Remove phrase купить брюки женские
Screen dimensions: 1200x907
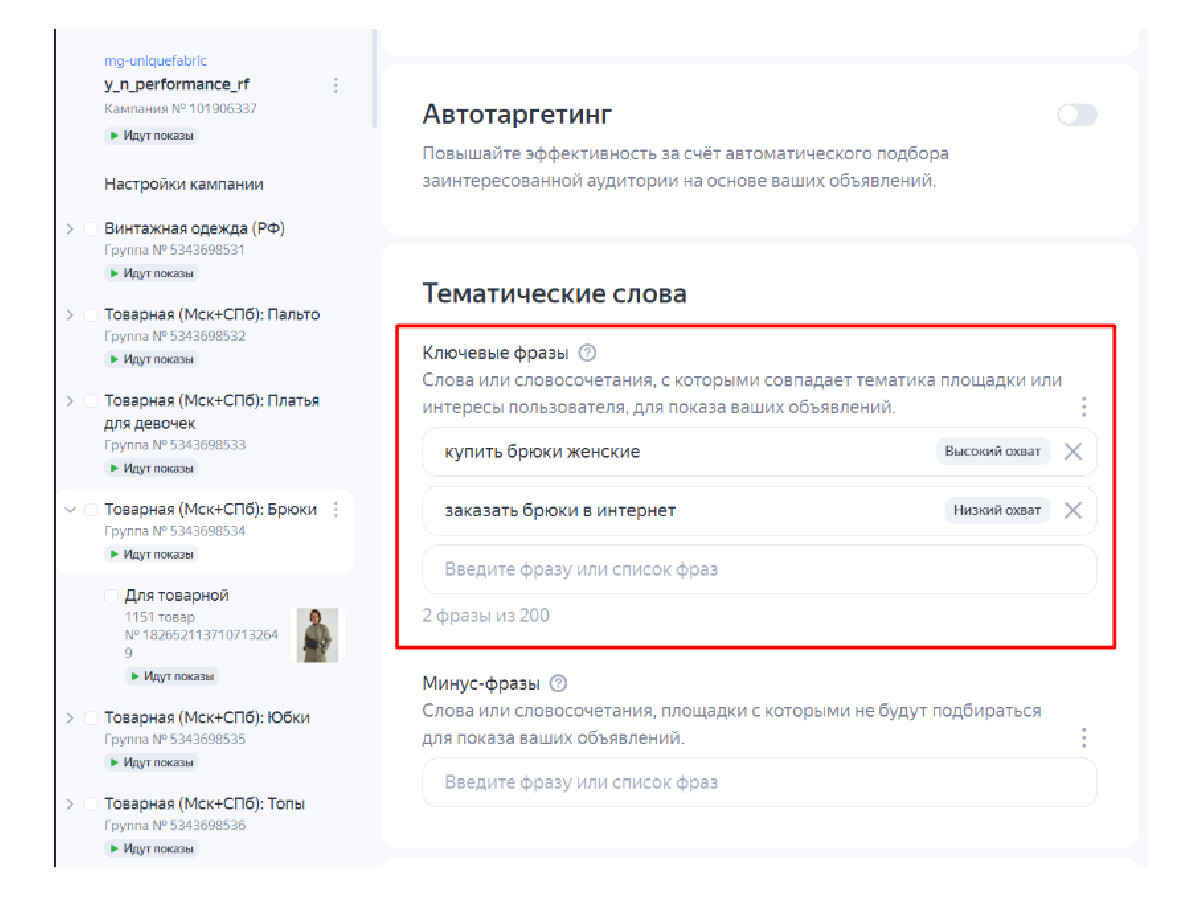pyautogui.click(x=1073, y=452)
